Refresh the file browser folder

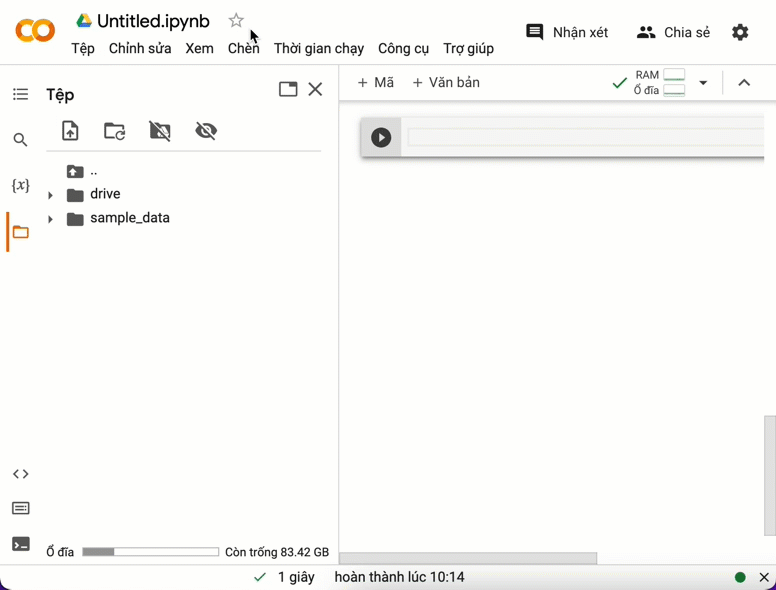click(x=115, y=131)
